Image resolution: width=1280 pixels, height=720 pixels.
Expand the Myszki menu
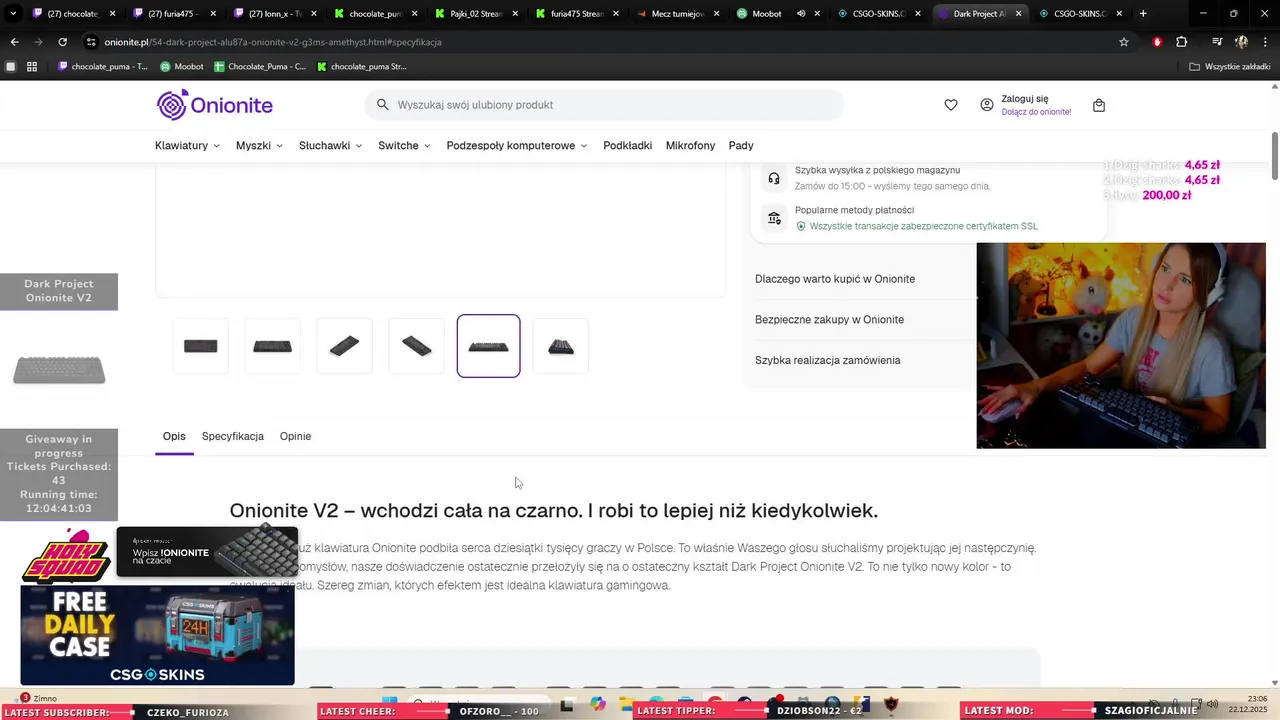[259, 146]
